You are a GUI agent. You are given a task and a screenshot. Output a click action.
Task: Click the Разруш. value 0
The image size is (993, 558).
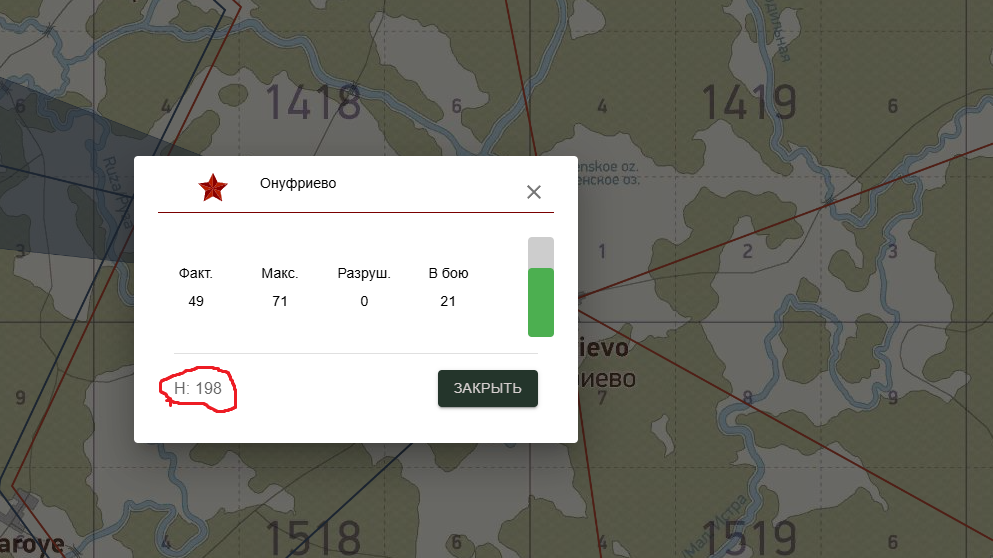click(x=364, y=301)
